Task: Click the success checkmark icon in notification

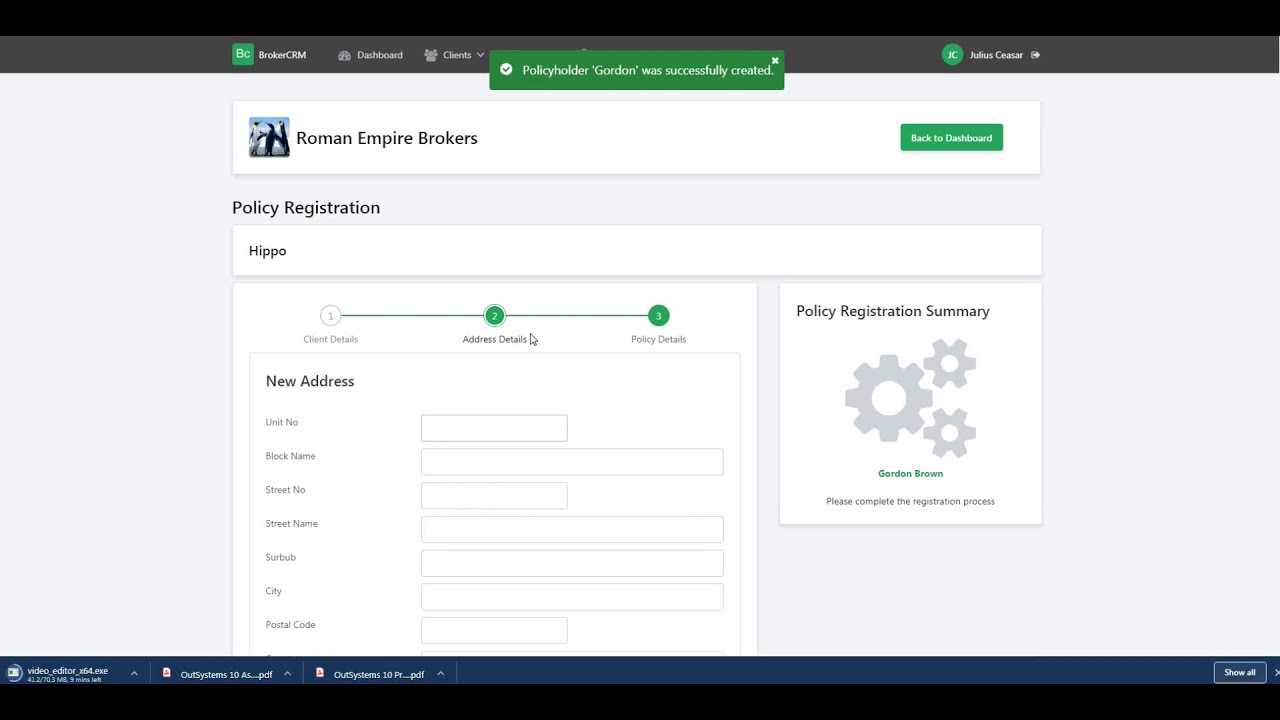Action: (x=506, y=70)
